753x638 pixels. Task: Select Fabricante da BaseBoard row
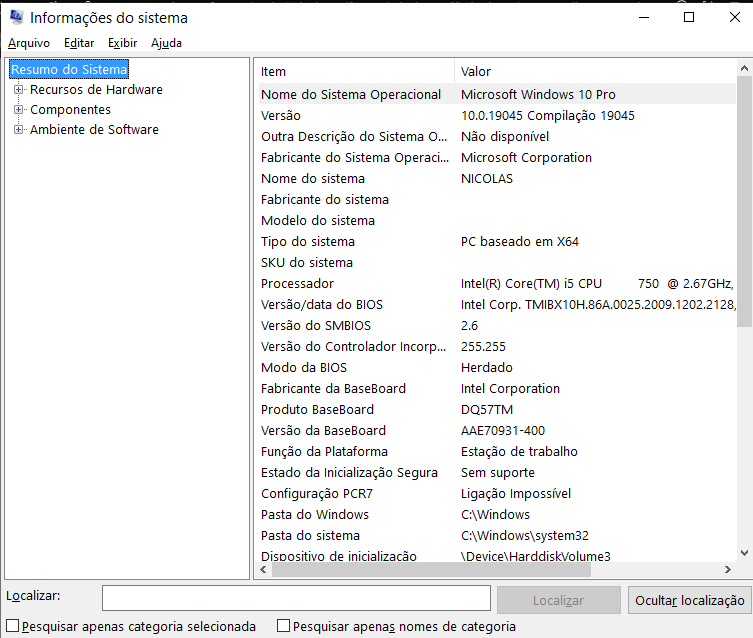(x=497, y=389)
